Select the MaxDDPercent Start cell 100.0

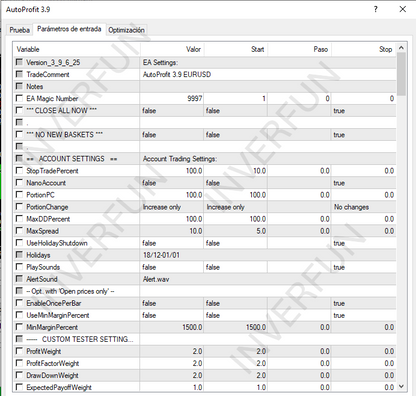[236, 219]
